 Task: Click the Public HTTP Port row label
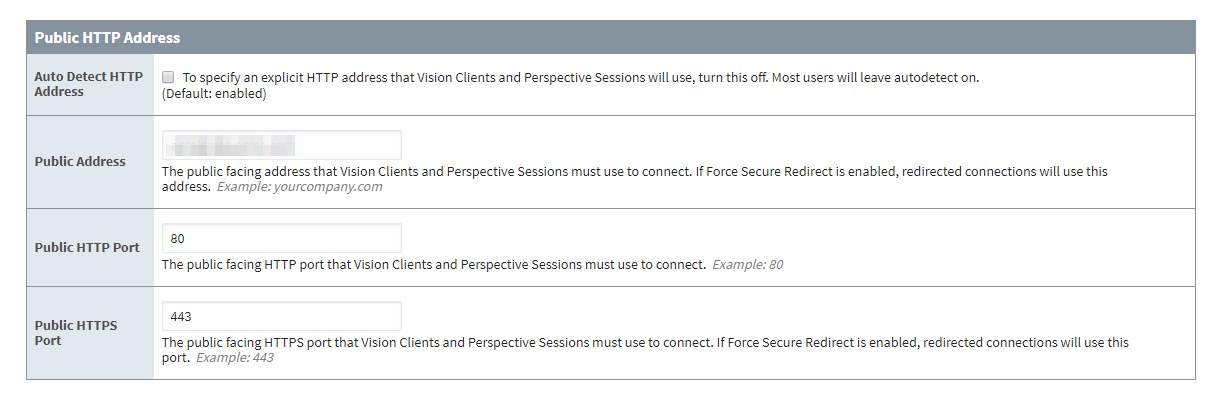pos(87,247)
